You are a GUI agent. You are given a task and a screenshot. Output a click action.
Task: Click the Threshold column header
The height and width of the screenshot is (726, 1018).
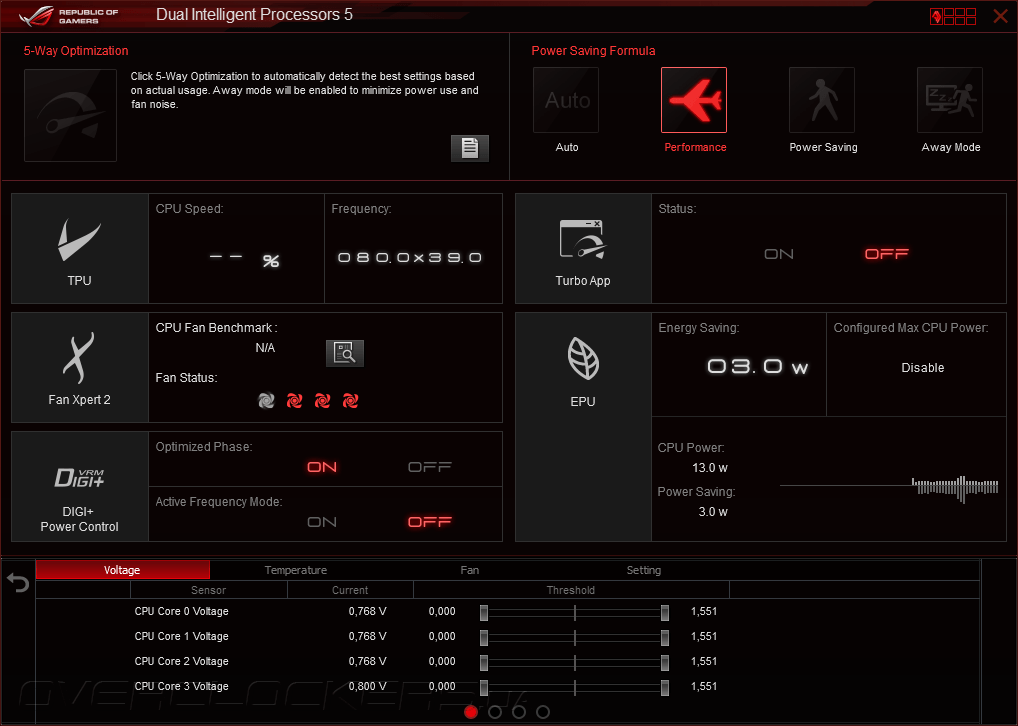pos(571,590)
